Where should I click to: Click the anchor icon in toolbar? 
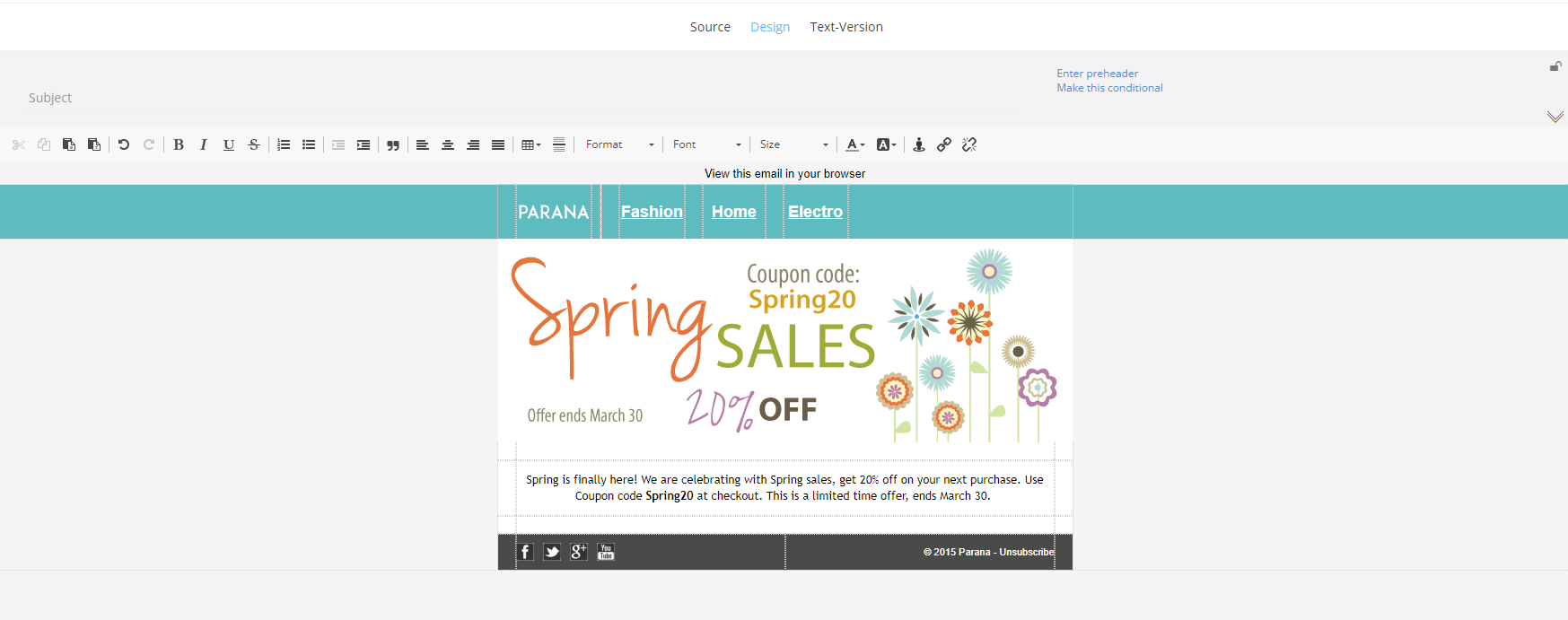(x=919, y=144)
